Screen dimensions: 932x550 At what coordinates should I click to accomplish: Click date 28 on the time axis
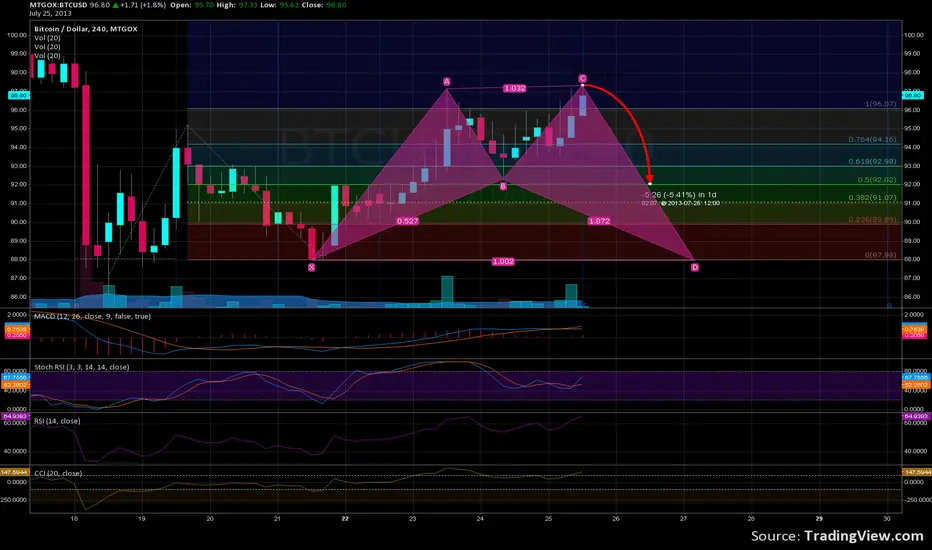(751, 518)
